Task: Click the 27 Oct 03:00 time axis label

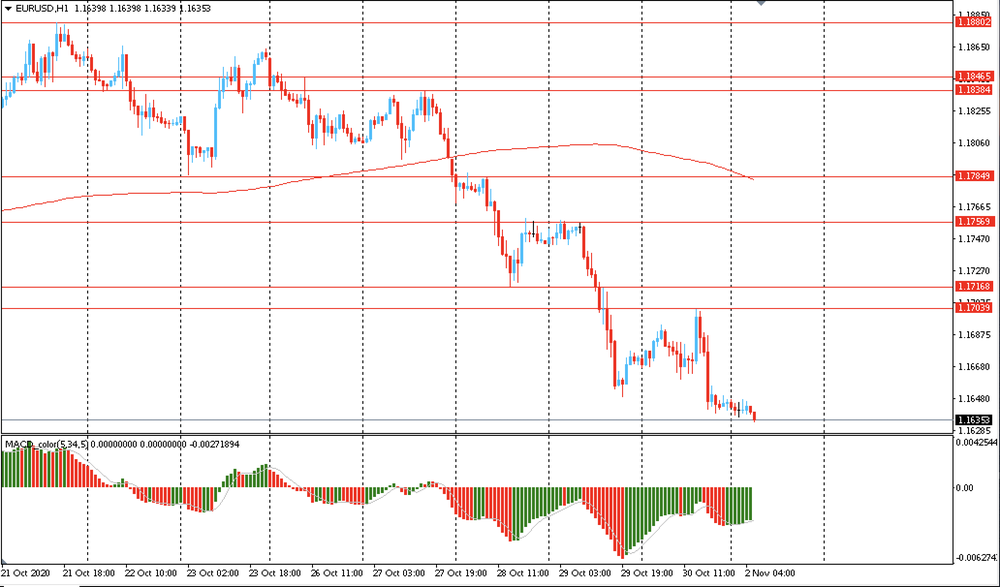Action: tap(399, 573)
